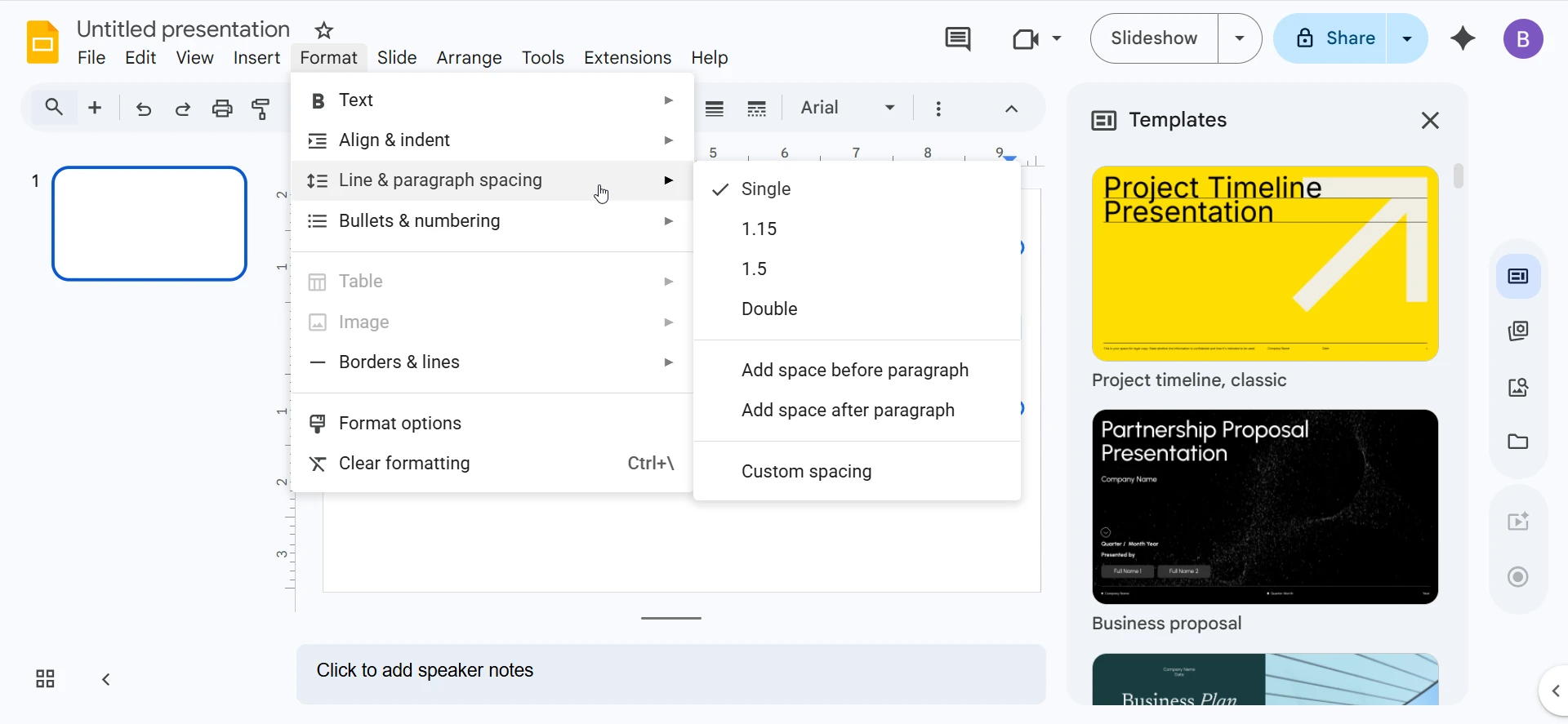Set line spacing to Double
The width and height of the screenshot is (1568, 724).
[769, 309]
